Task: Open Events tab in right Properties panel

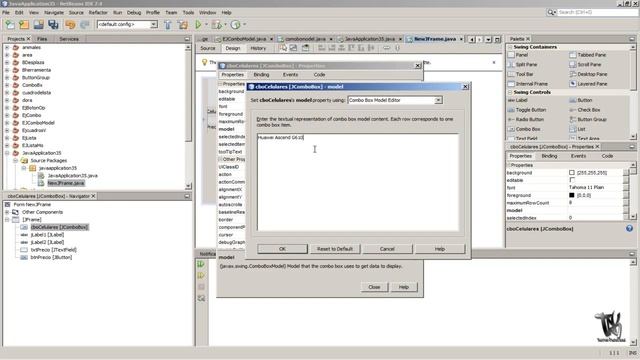Action: [578, 156]
